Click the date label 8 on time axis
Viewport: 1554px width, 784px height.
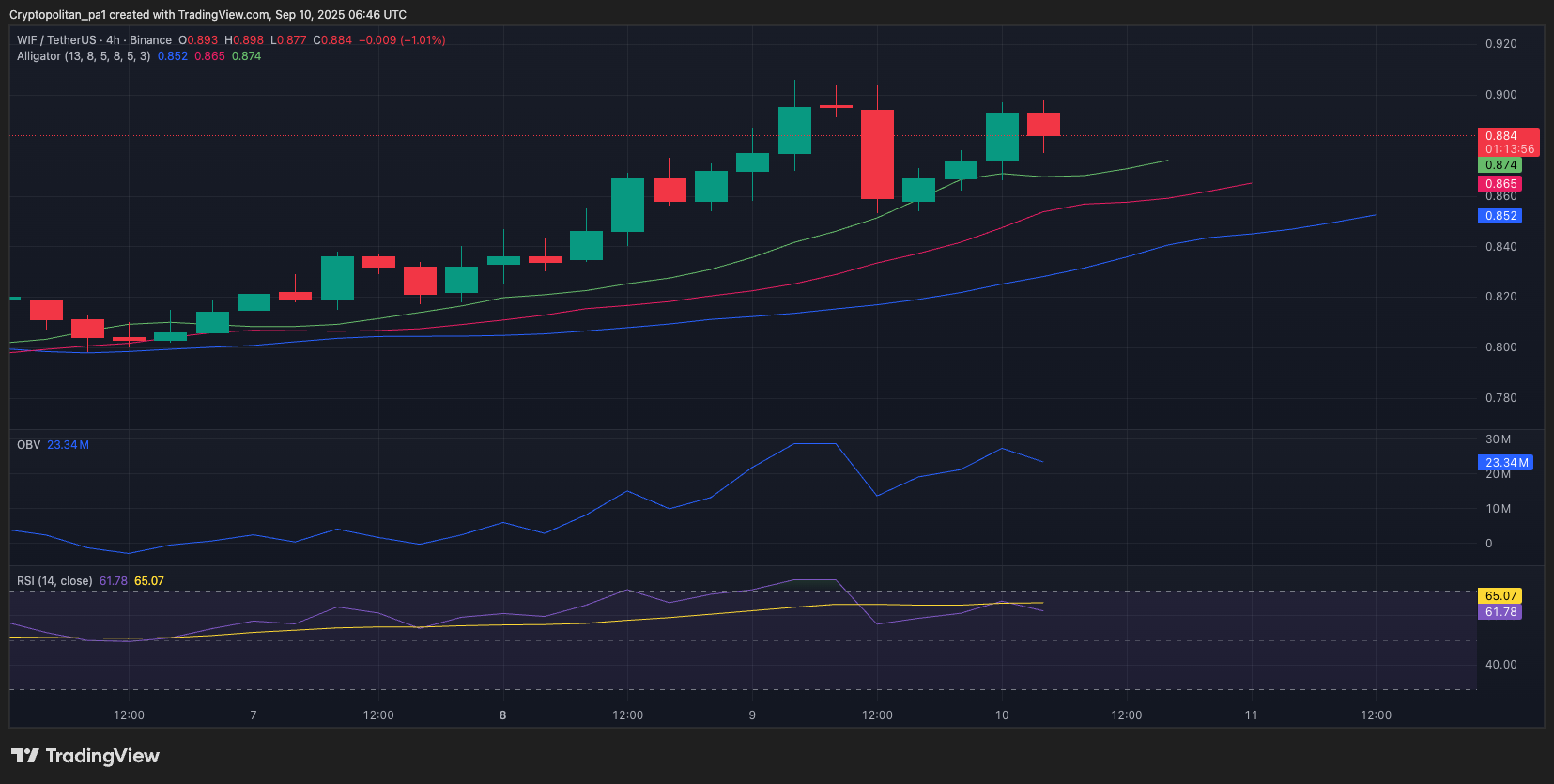point(502,715)
